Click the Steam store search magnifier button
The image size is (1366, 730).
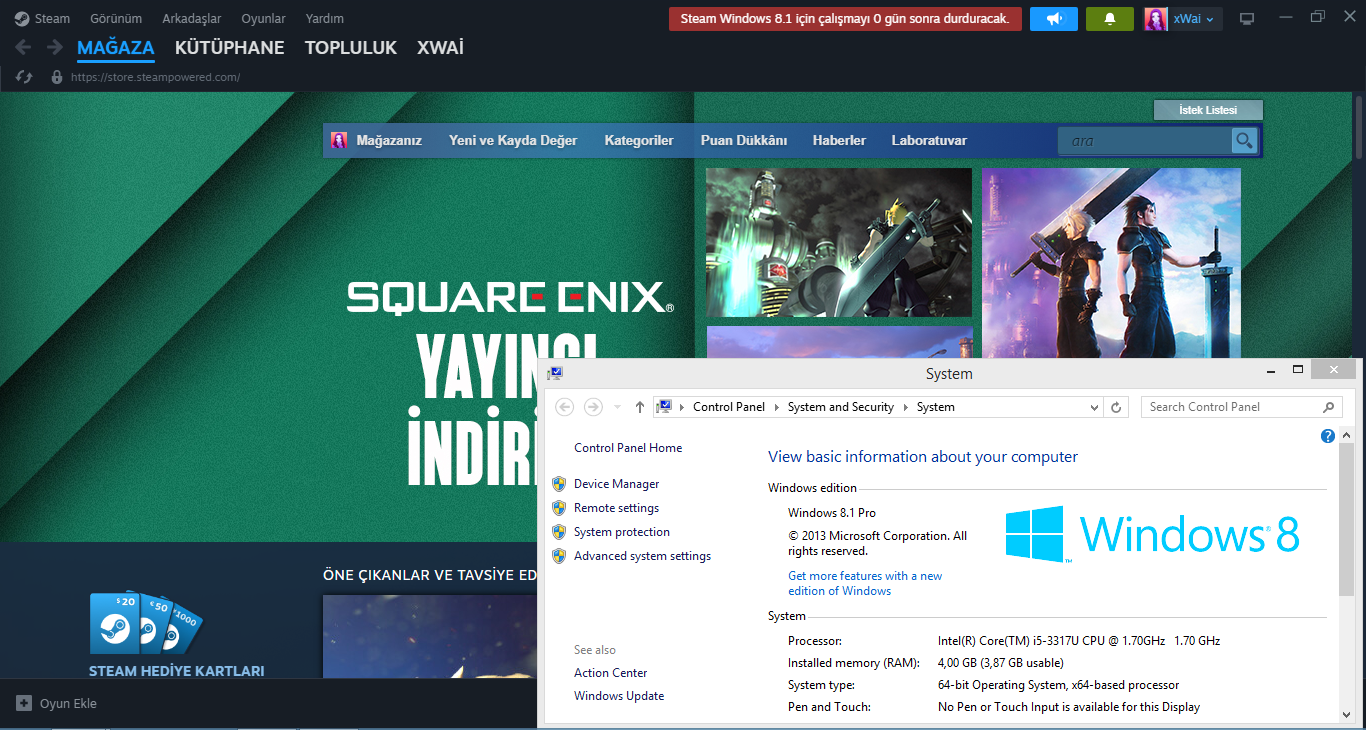(x=1244, y=141)
